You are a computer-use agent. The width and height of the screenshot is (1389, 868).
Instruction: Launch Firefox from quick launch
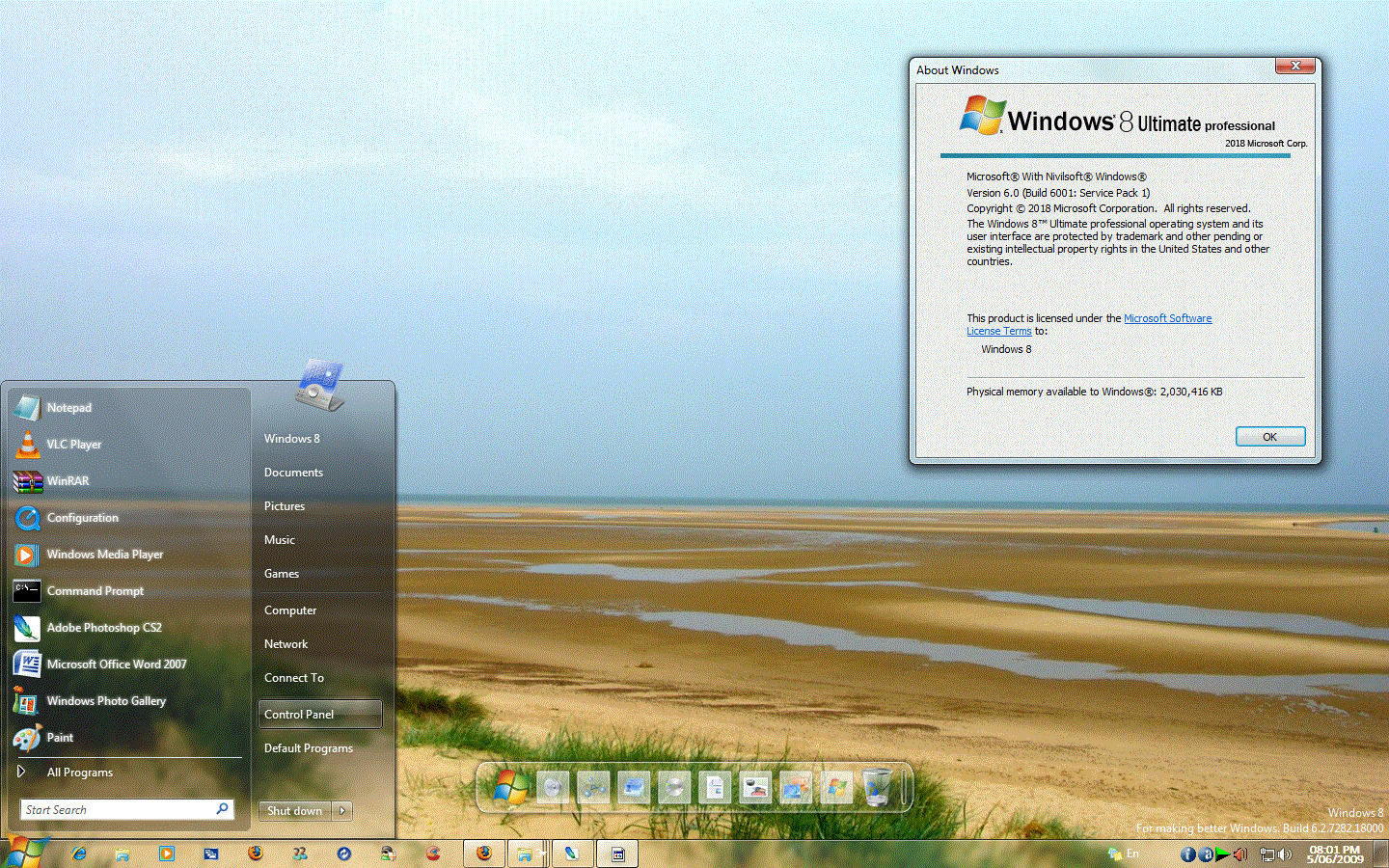click(x=256, y=854)
